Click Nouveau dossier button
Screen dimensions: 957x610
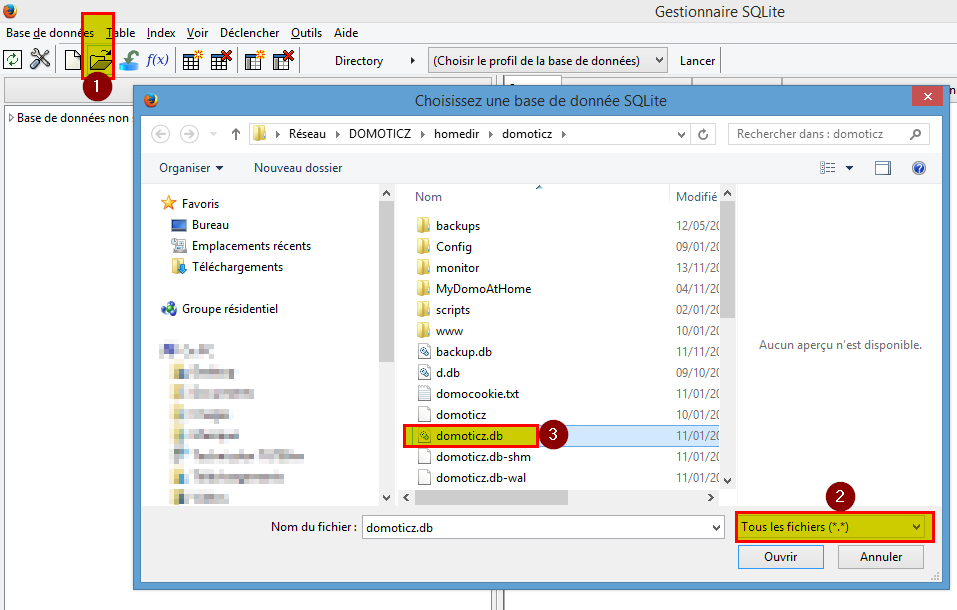(x=298, y=168)
